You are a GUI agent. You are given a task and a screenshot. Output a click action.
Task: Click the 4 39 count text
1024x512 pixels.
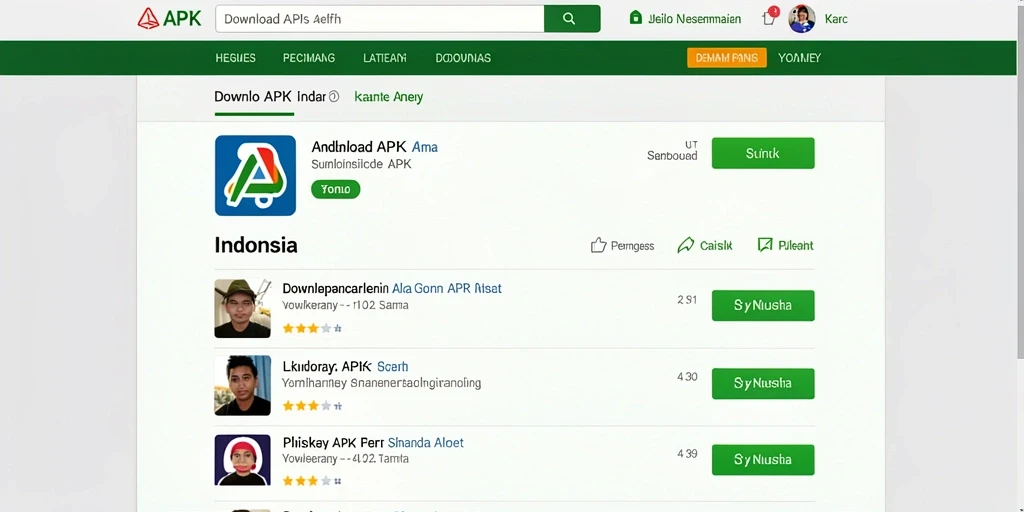coord(687,453)
